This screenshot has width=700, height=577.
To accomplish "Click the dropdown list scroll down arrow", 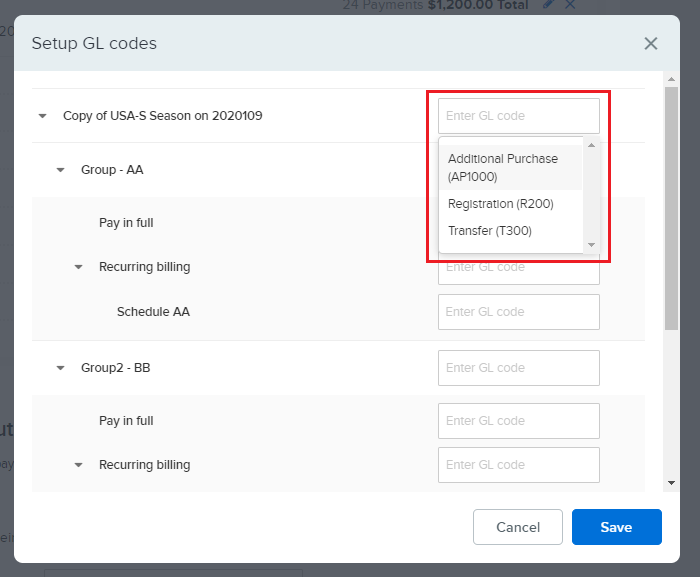I will point(592,245).
